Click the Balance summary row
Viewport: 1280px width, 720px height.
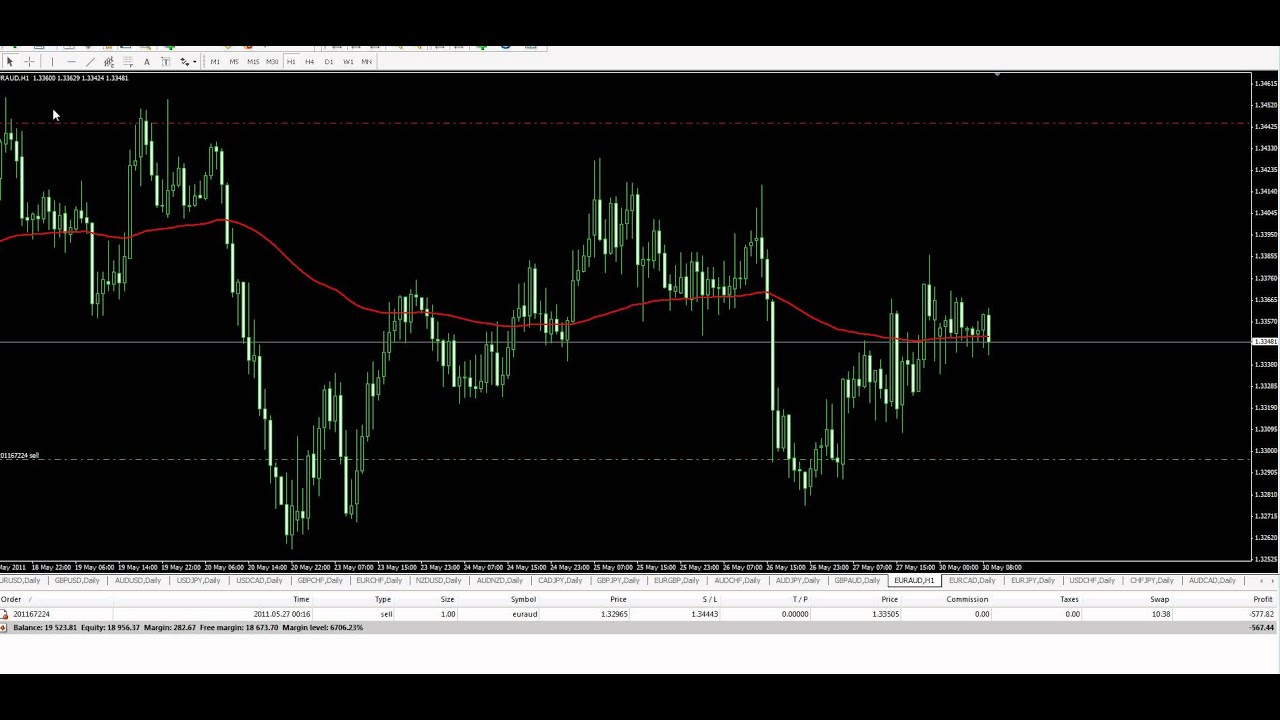640,628
